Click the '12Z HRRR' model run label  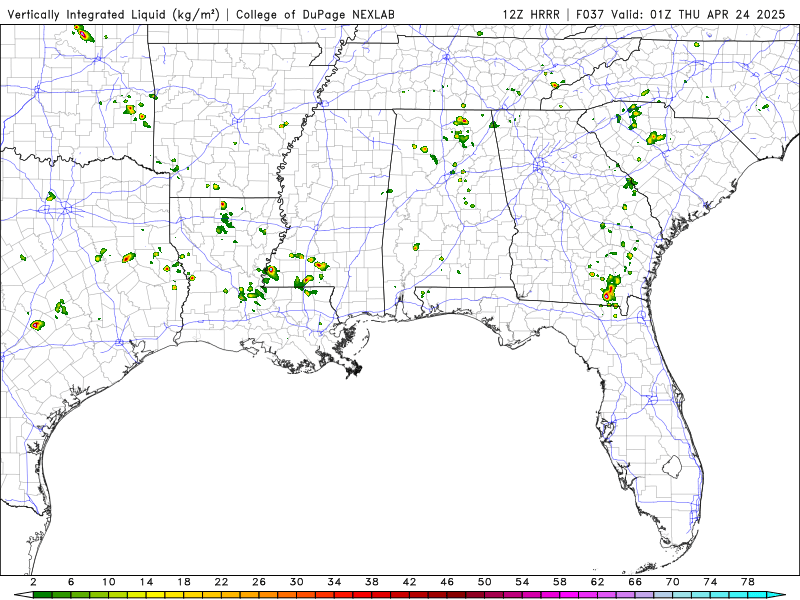pos(531,14)
